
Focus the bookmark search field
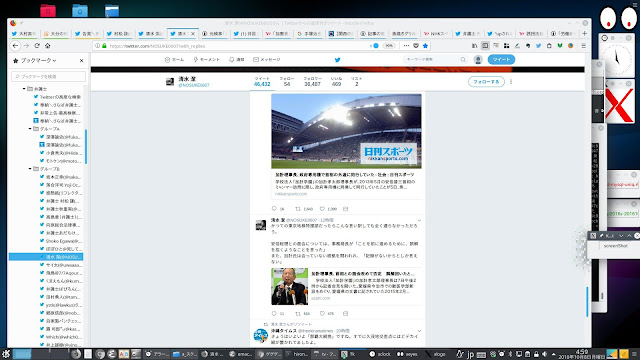point(49,76)
